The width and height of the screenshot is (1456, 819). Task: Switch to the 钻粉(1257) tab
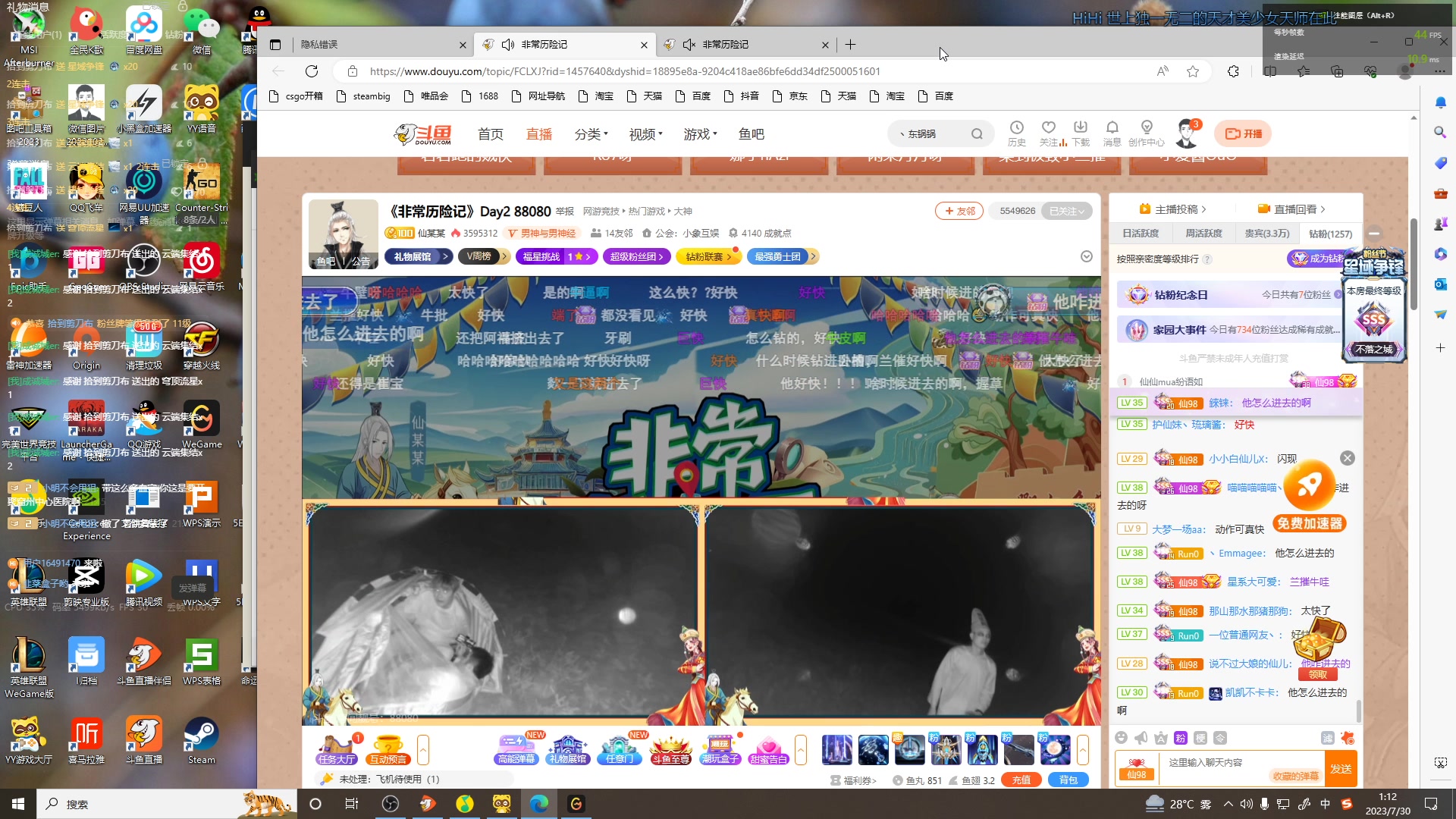1330,234
